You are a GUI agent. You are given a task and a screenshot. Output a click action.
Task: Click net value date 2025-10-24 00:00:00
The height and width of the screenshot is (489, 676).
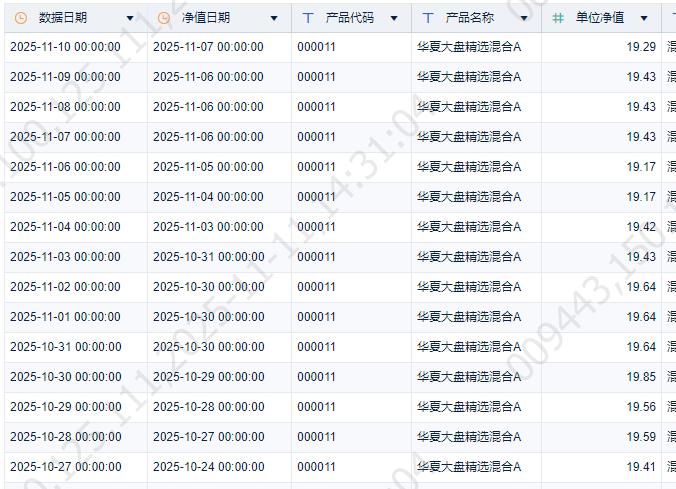tap(209, 467)
